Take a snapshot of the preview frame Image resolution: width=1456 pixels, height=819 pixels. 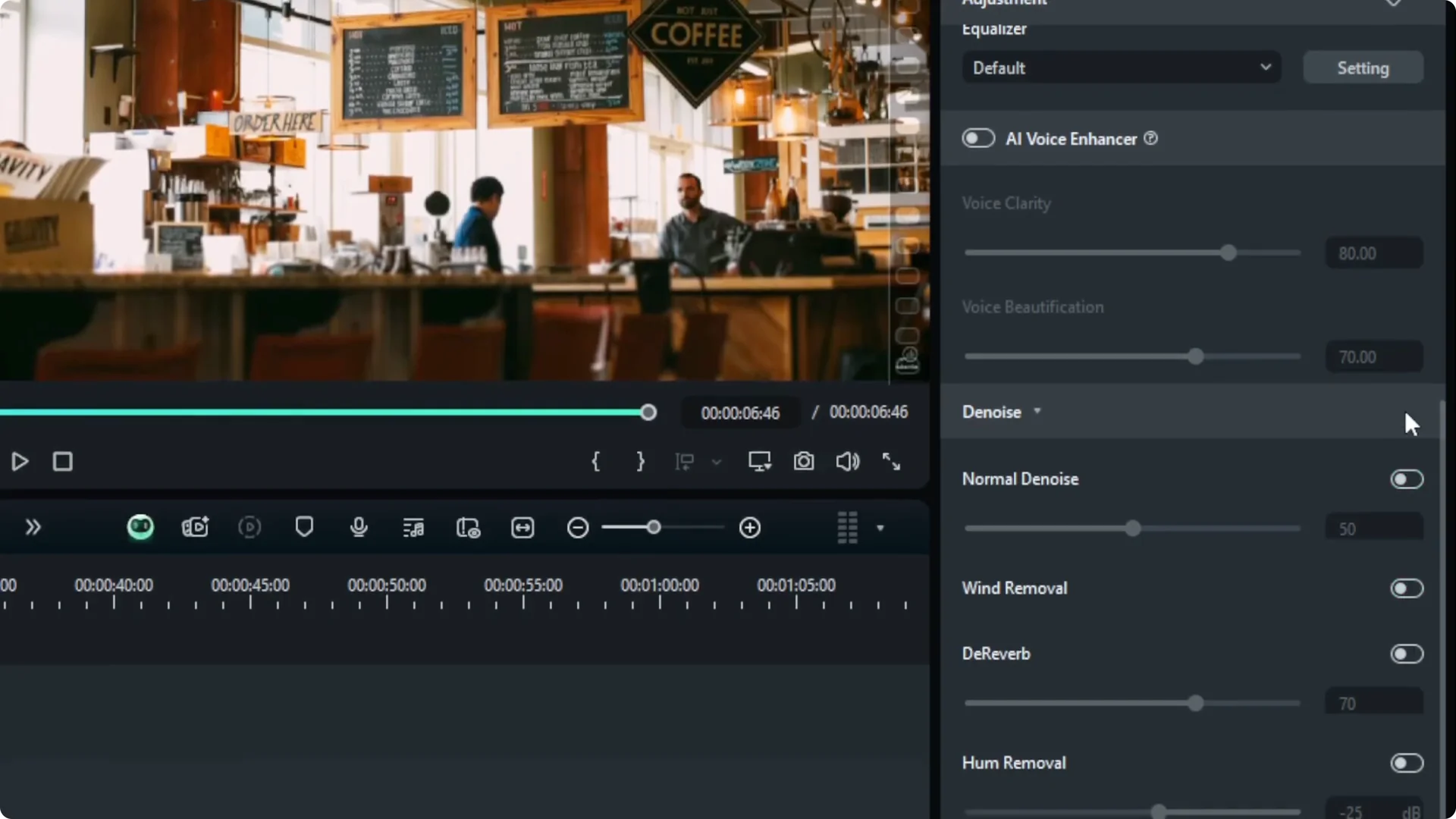(804, 461)
